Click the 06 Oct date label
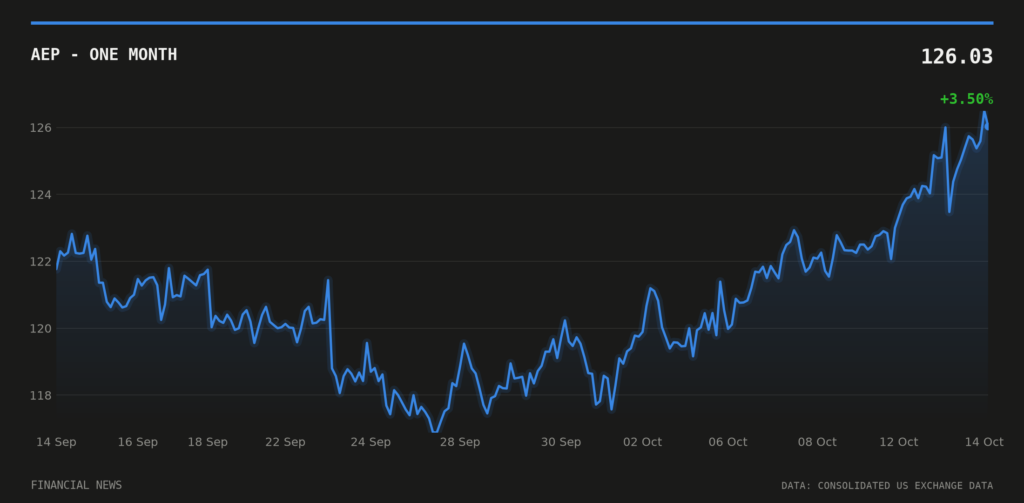Screen dimensions: 1024x503 point(728,442)
